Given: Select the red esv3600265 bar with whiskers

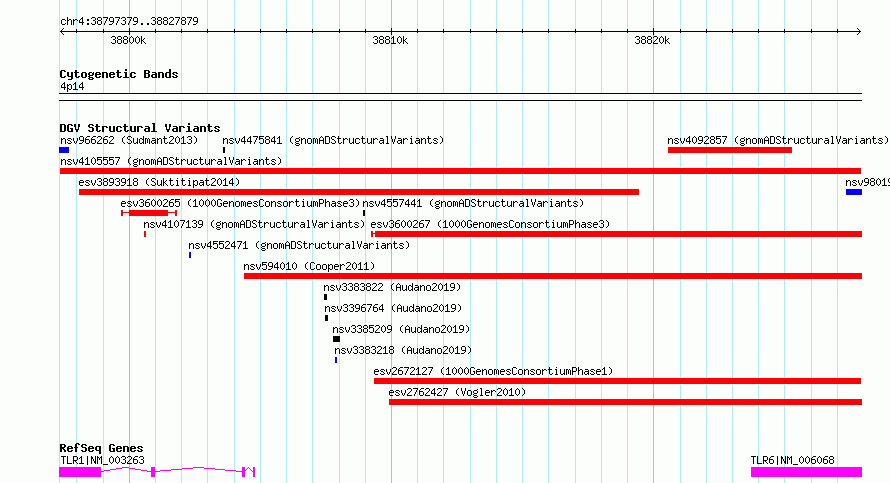Looking at the screenshot, I should coord(149,213).
